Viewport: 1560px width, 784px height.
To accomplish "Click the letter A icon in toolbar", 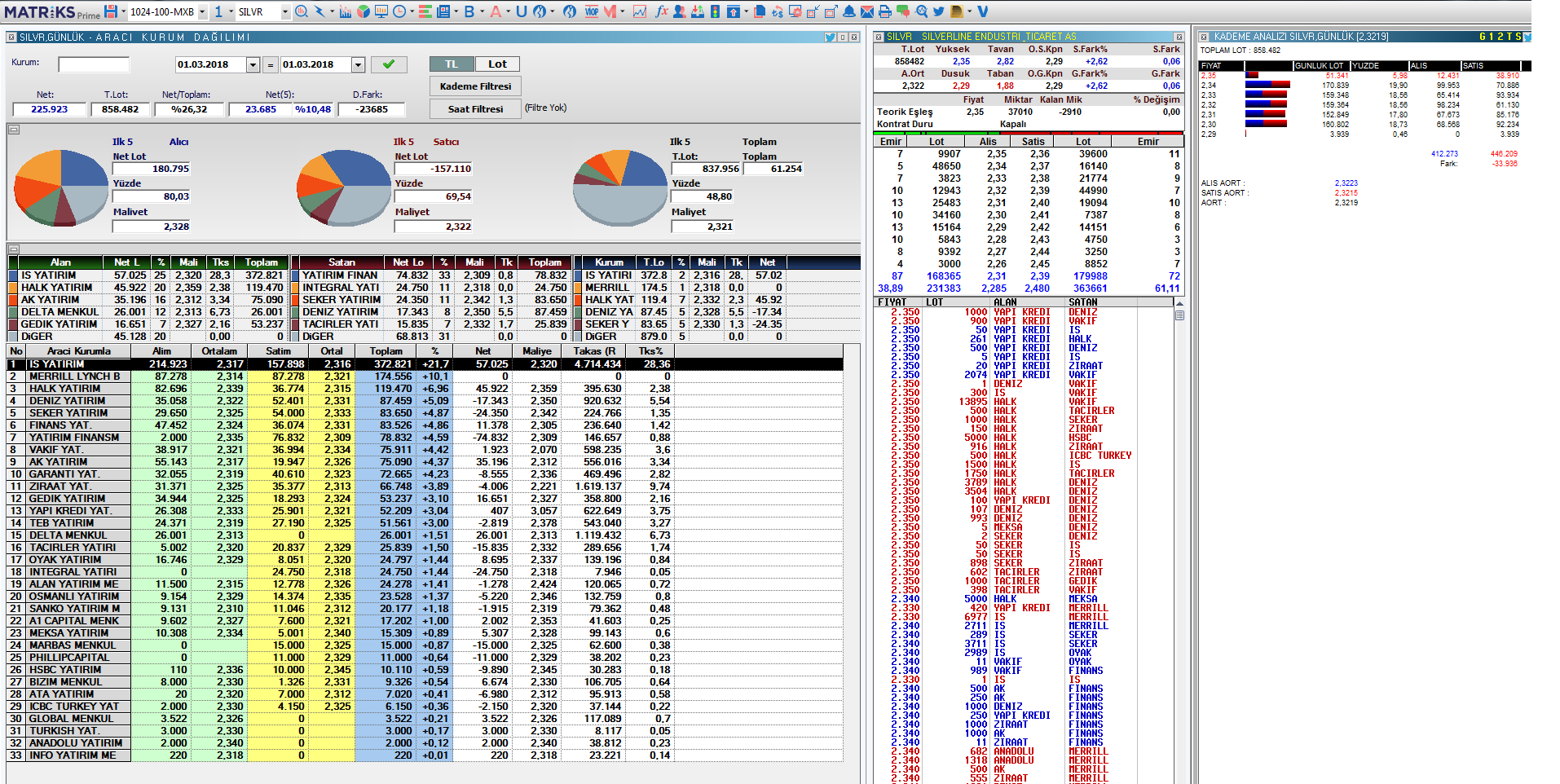I will pos(496,11).
